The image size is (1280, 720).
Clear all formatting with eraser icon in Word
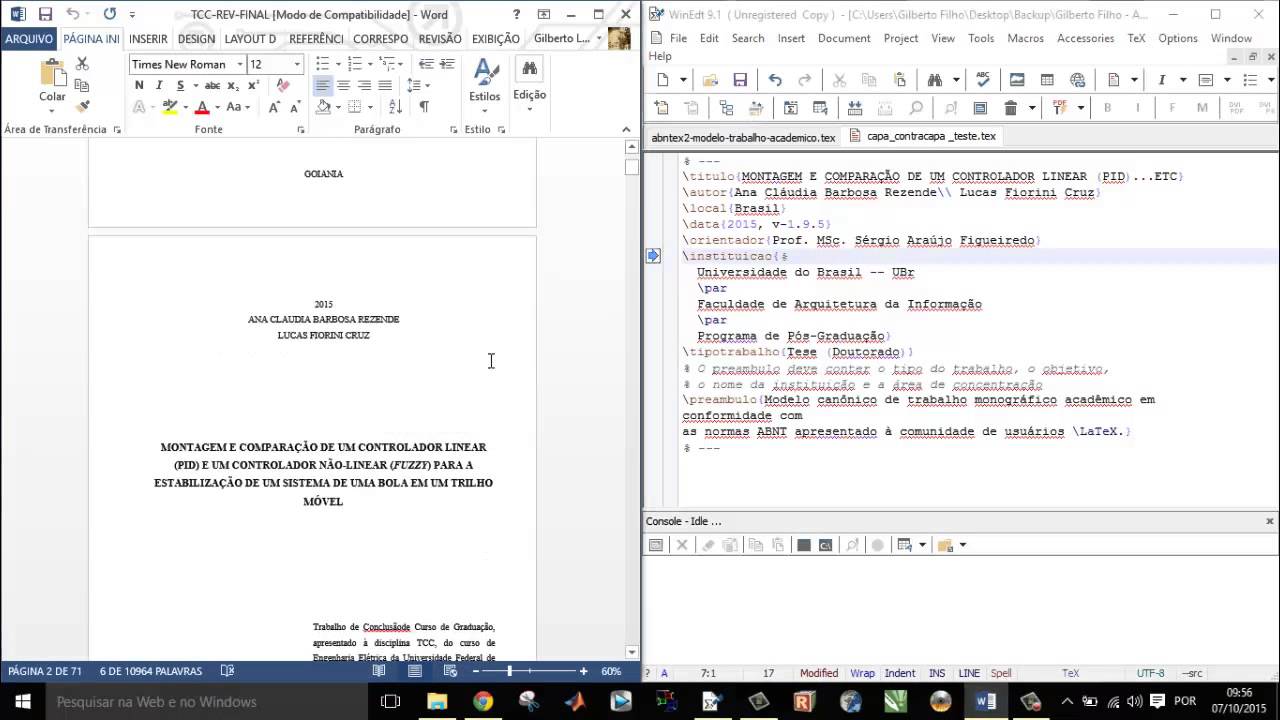coord(283,86)
